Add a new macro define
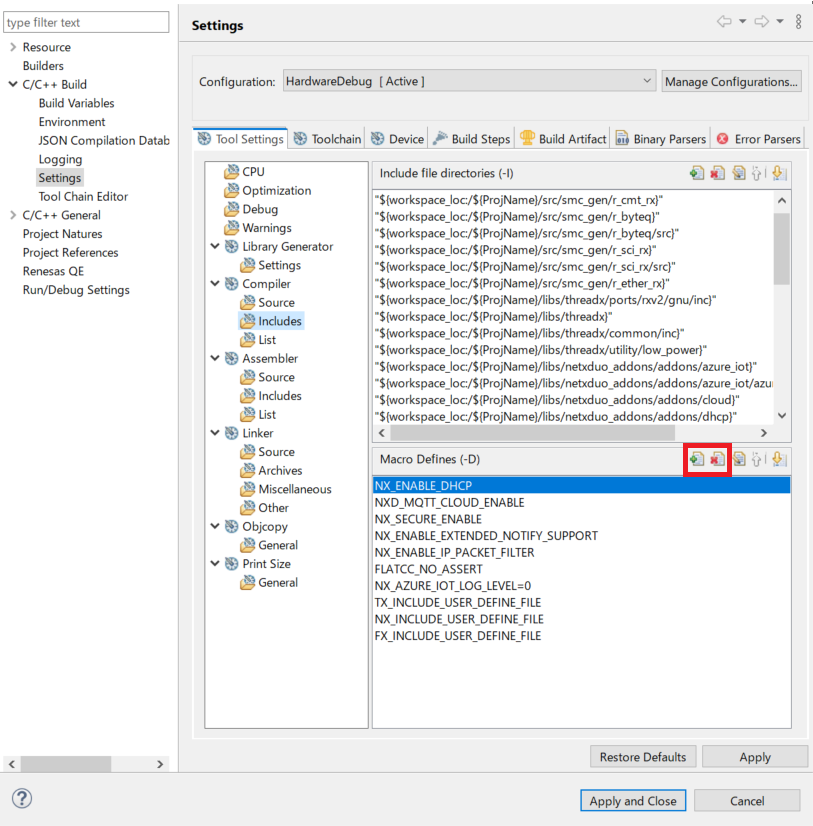 (697, 459)
